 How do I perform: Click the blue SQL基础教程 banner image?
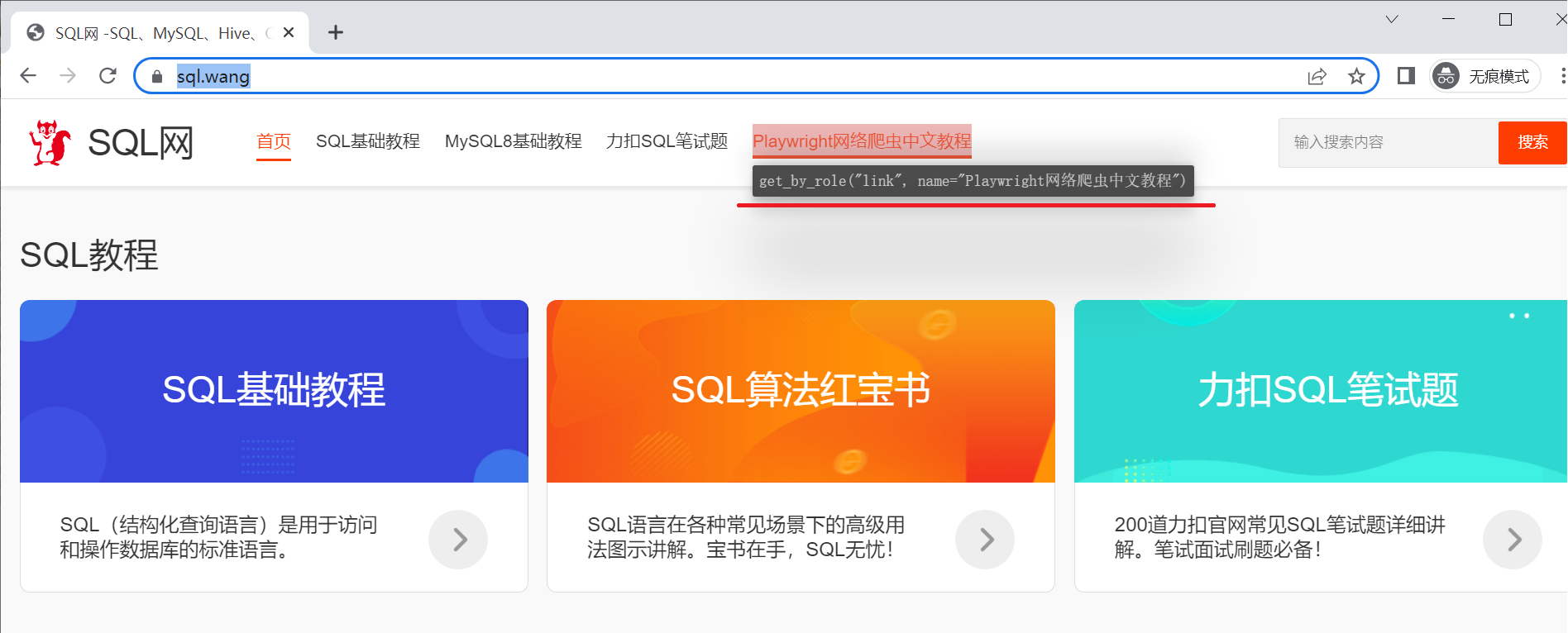point(274,391)
